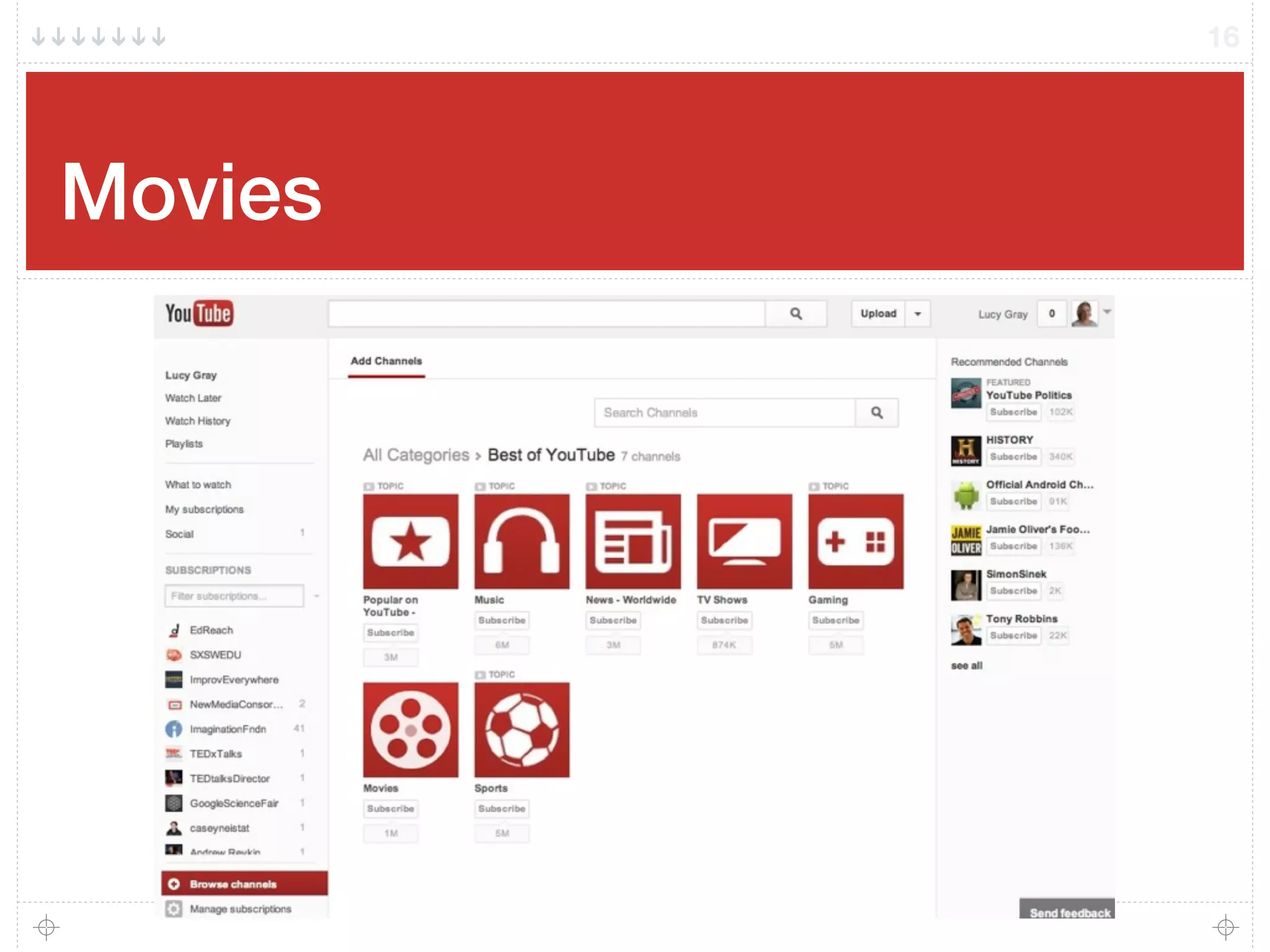Click the main search magnifier button
Screen dimensions: 1270x952
pyautogui.click(x=796, y=314)
